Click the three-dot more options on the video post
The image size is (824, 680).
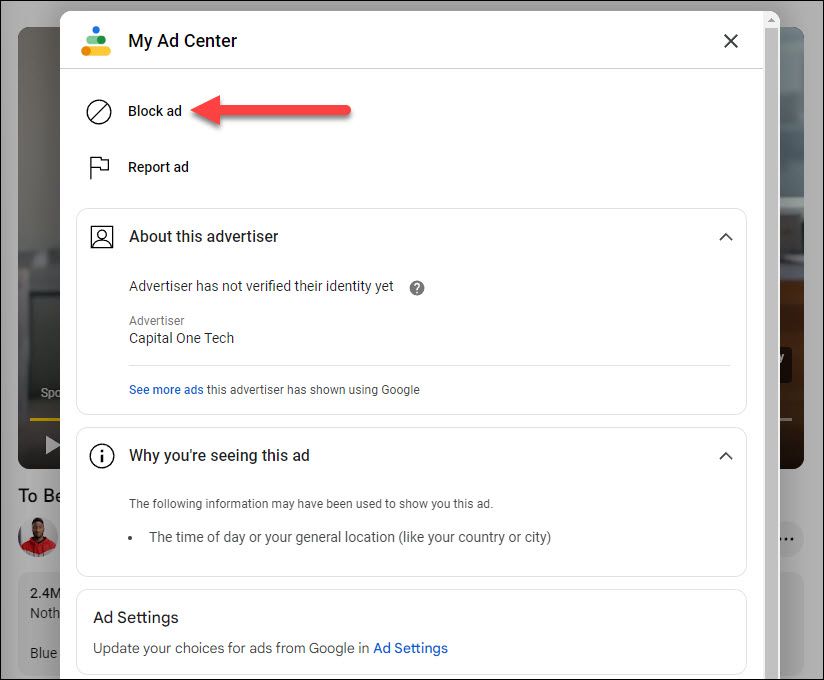[784, 538]
